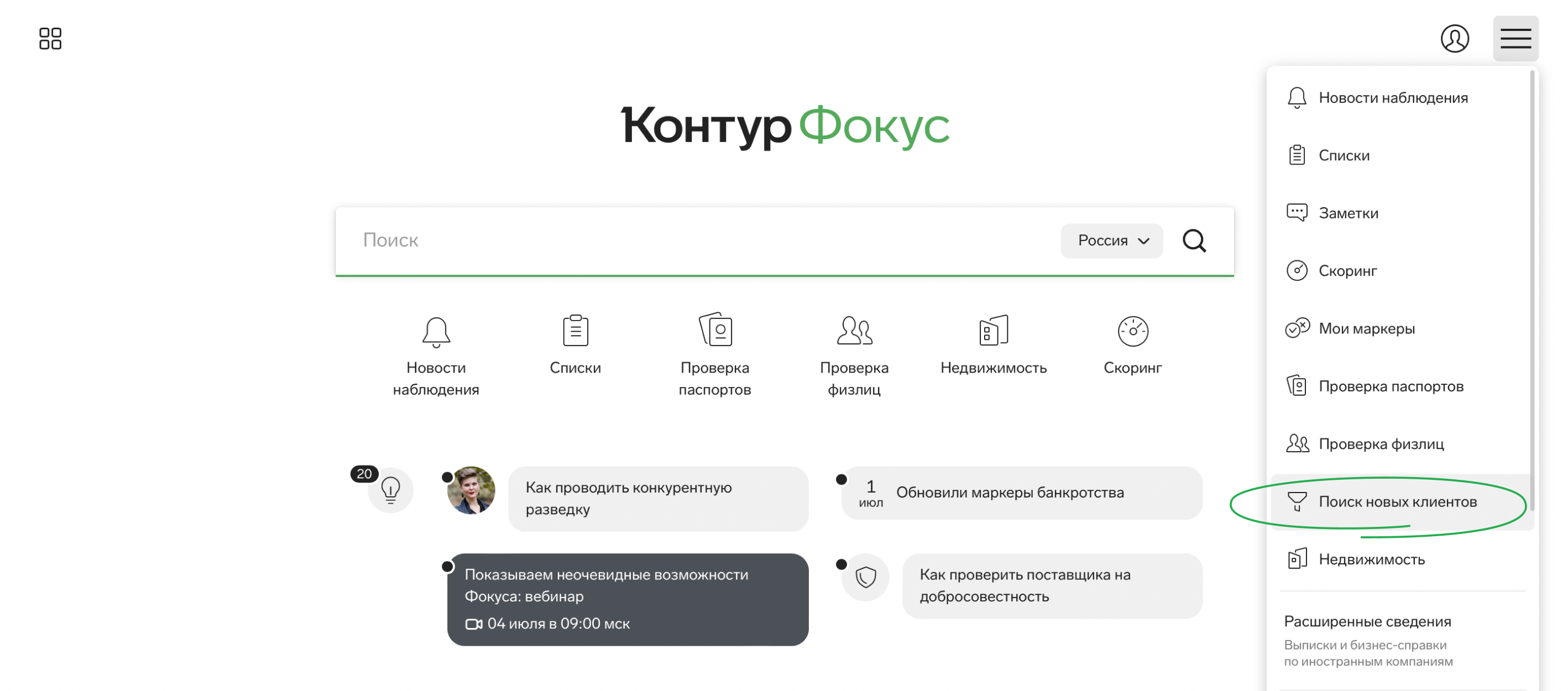
Task: Click the clipboard icon next to Списки in menu
Action: tap(1296, 155)
